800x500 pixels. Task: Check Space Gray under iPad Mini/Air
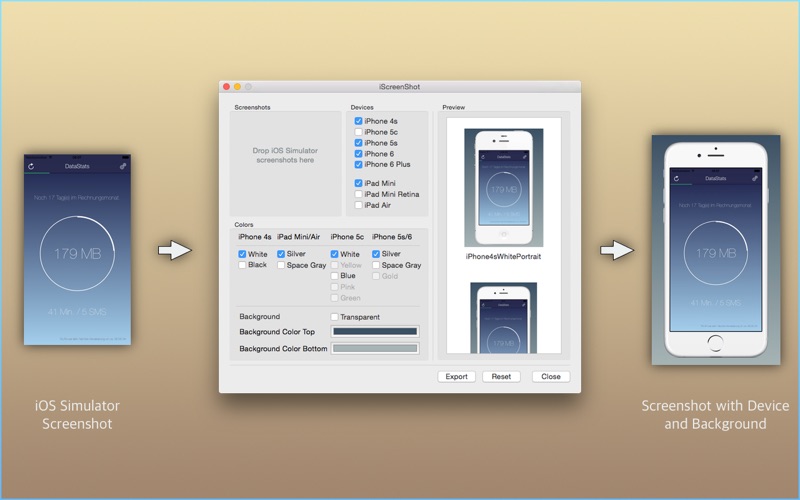pyautogui.click(x=281, y=265)
